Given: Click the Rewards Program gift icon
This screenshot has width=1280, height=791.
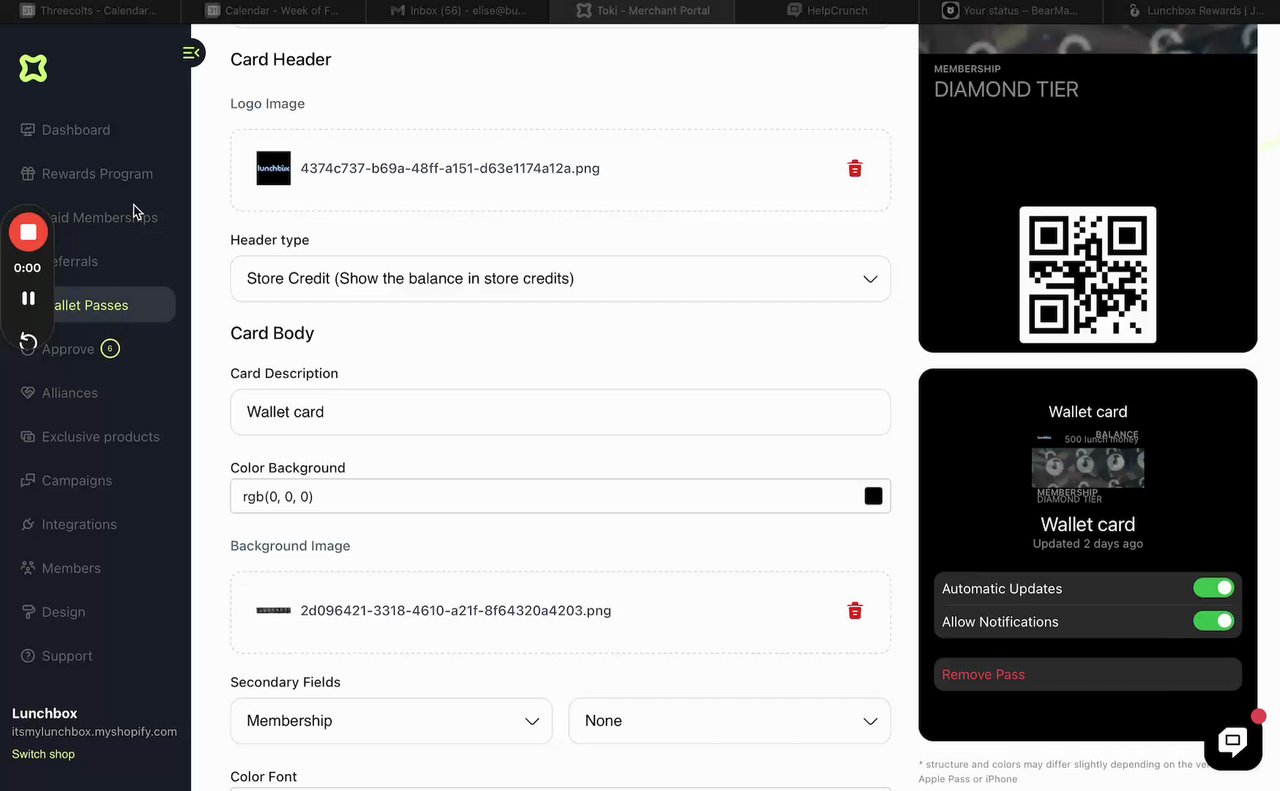Looking at the screenshot, I should pos(28,174).
